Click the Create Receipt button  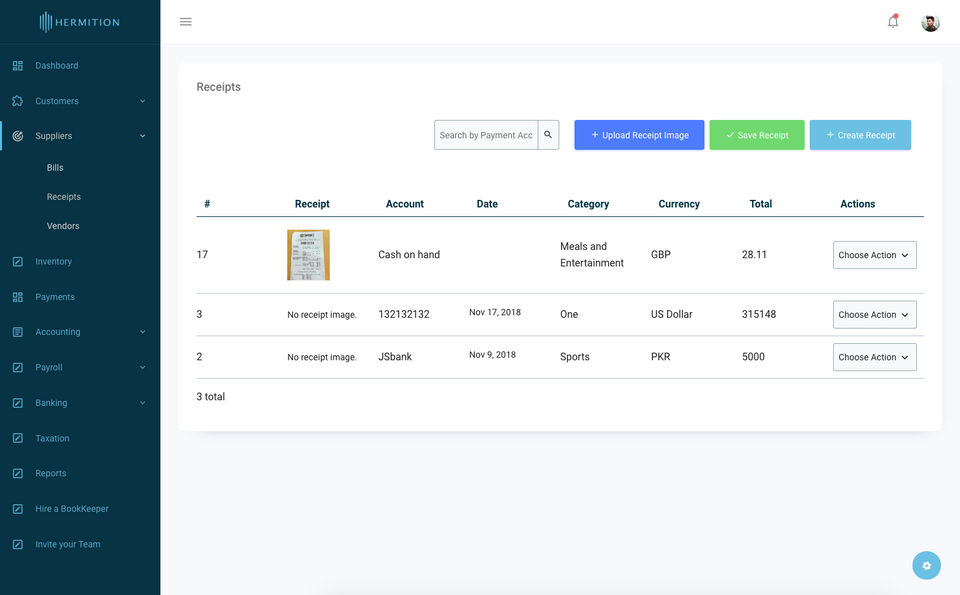[860, 135]
